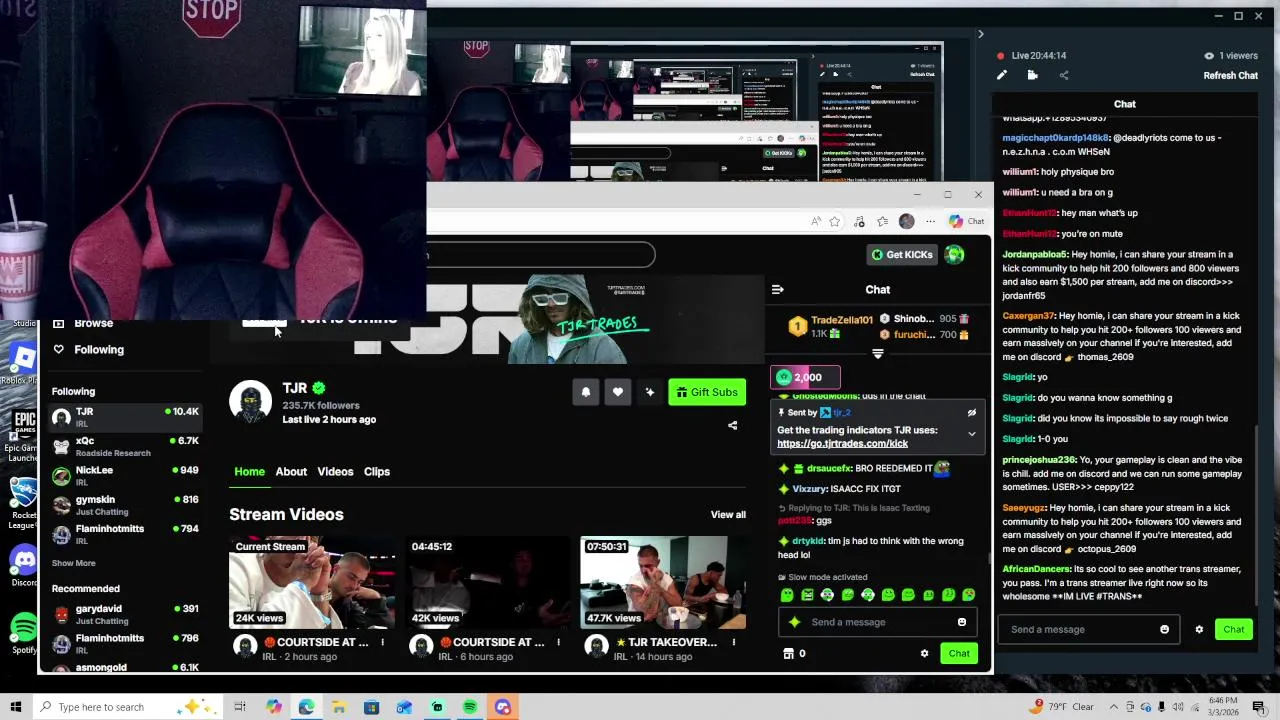
Task: Collapse dashboard side panel arrow
Action: [x=980, y=34]
